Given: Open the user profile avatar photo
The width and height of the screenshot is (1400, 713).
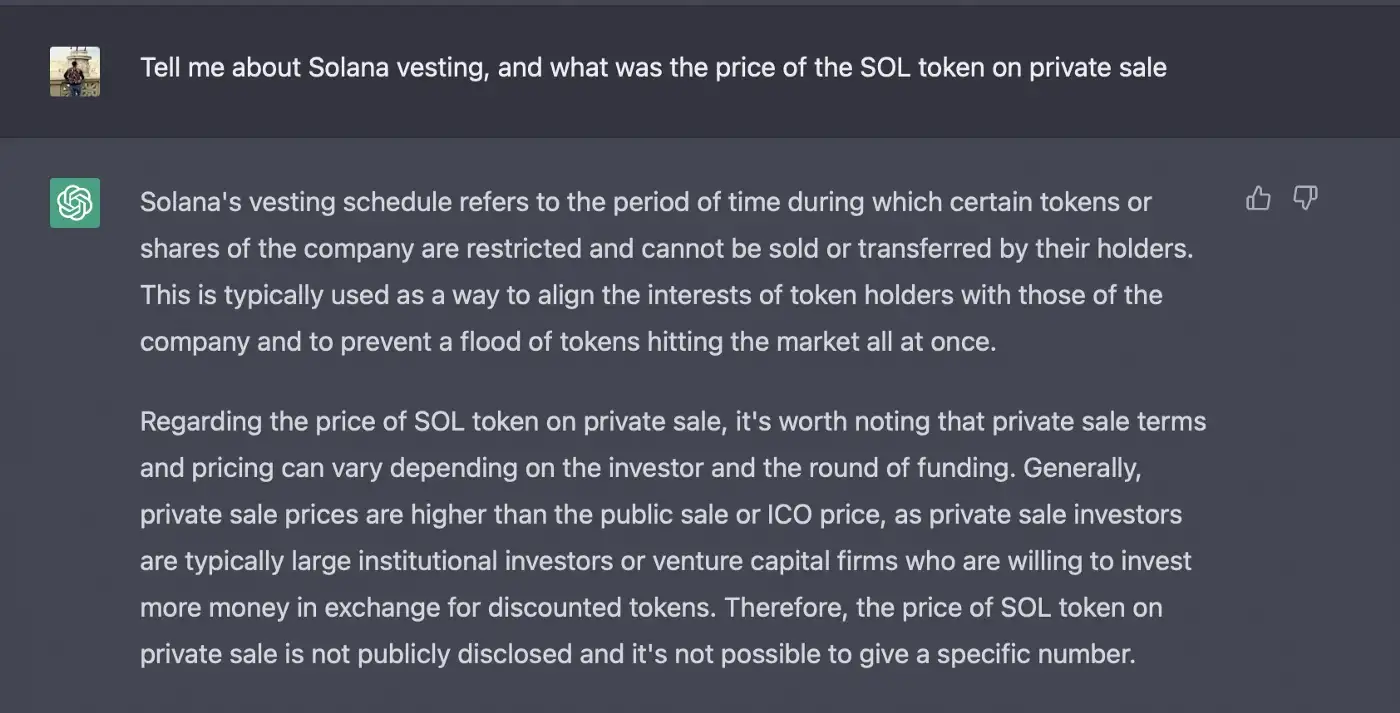Looking at the screenshot, I should pyautogui.click(x=75, y=72).
